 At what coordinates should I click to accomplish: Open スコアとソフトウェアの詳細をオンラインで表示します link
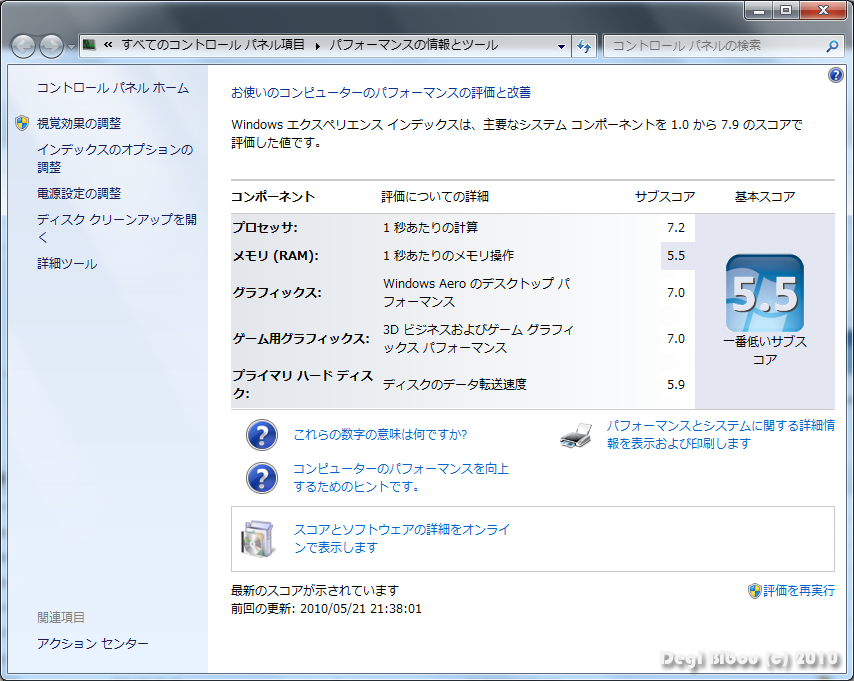[x=402, y=538]
